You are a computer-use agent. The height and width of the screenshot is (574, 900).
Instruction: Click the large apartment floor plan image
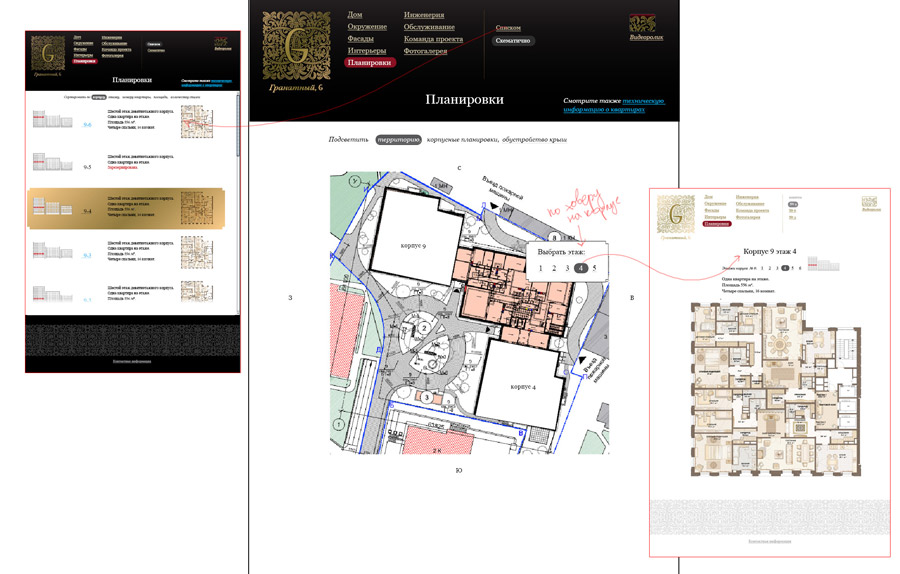[768, 390]
